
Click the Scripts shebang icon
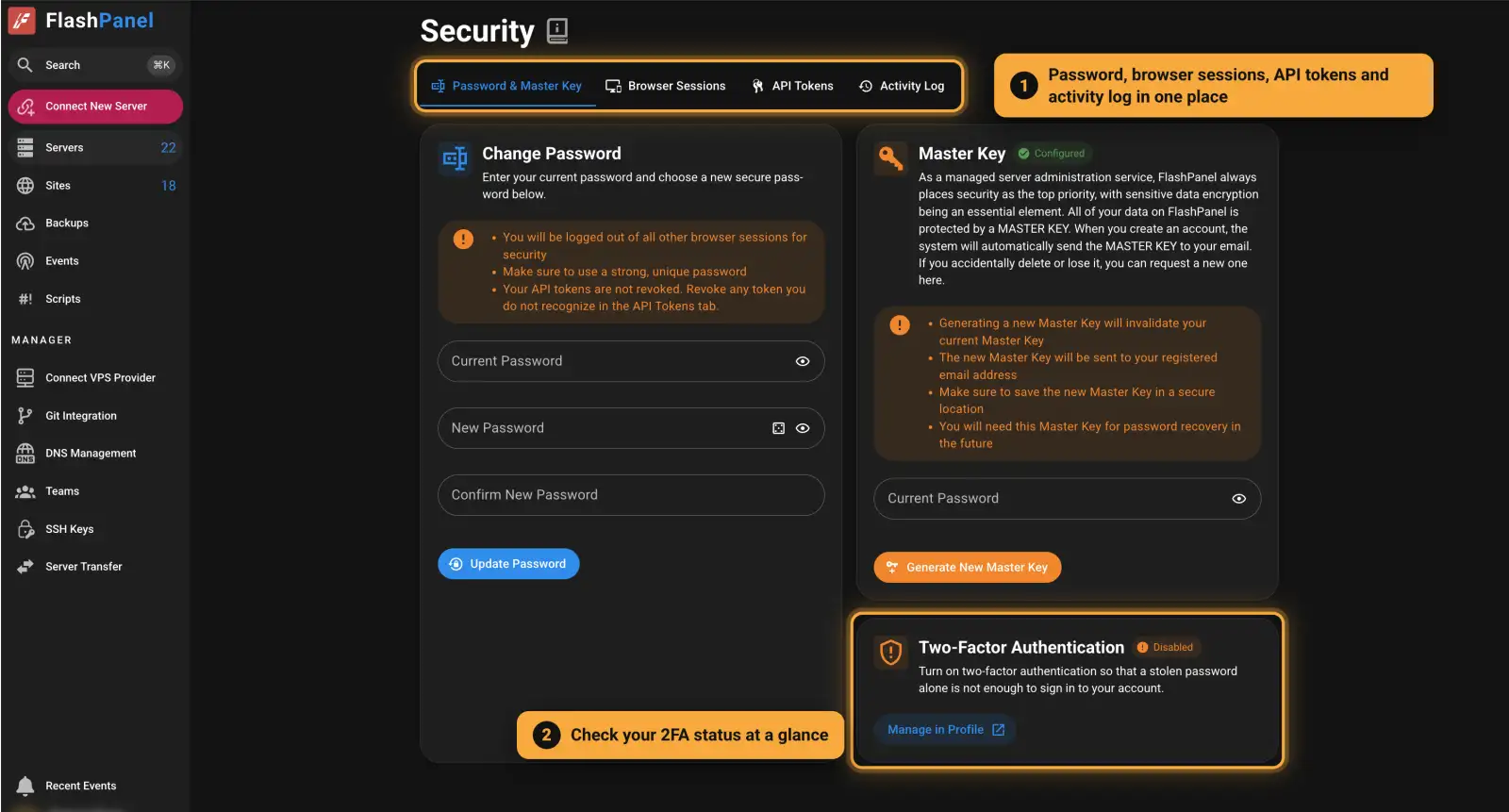(25, 299)
